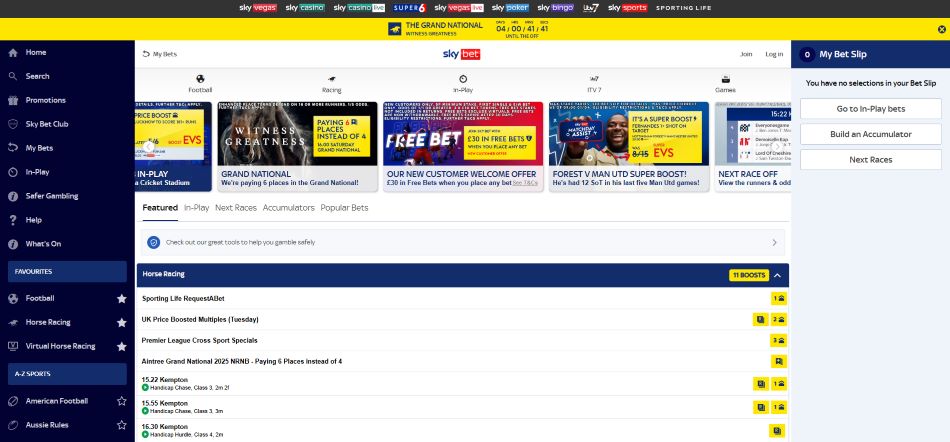Open the Sky Poker link

510,8
